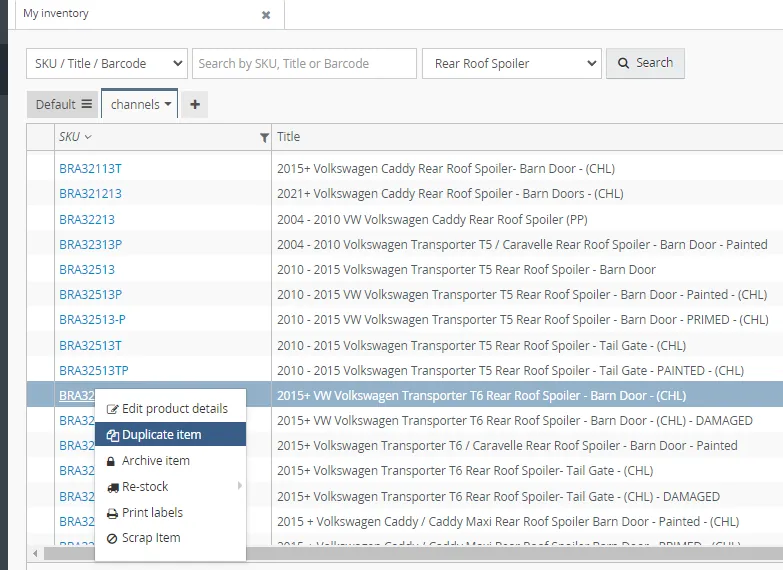The width and height of the screenshot is (783, 570).
Task: Add a new view with plus button
Action: [x=195, y=104]
